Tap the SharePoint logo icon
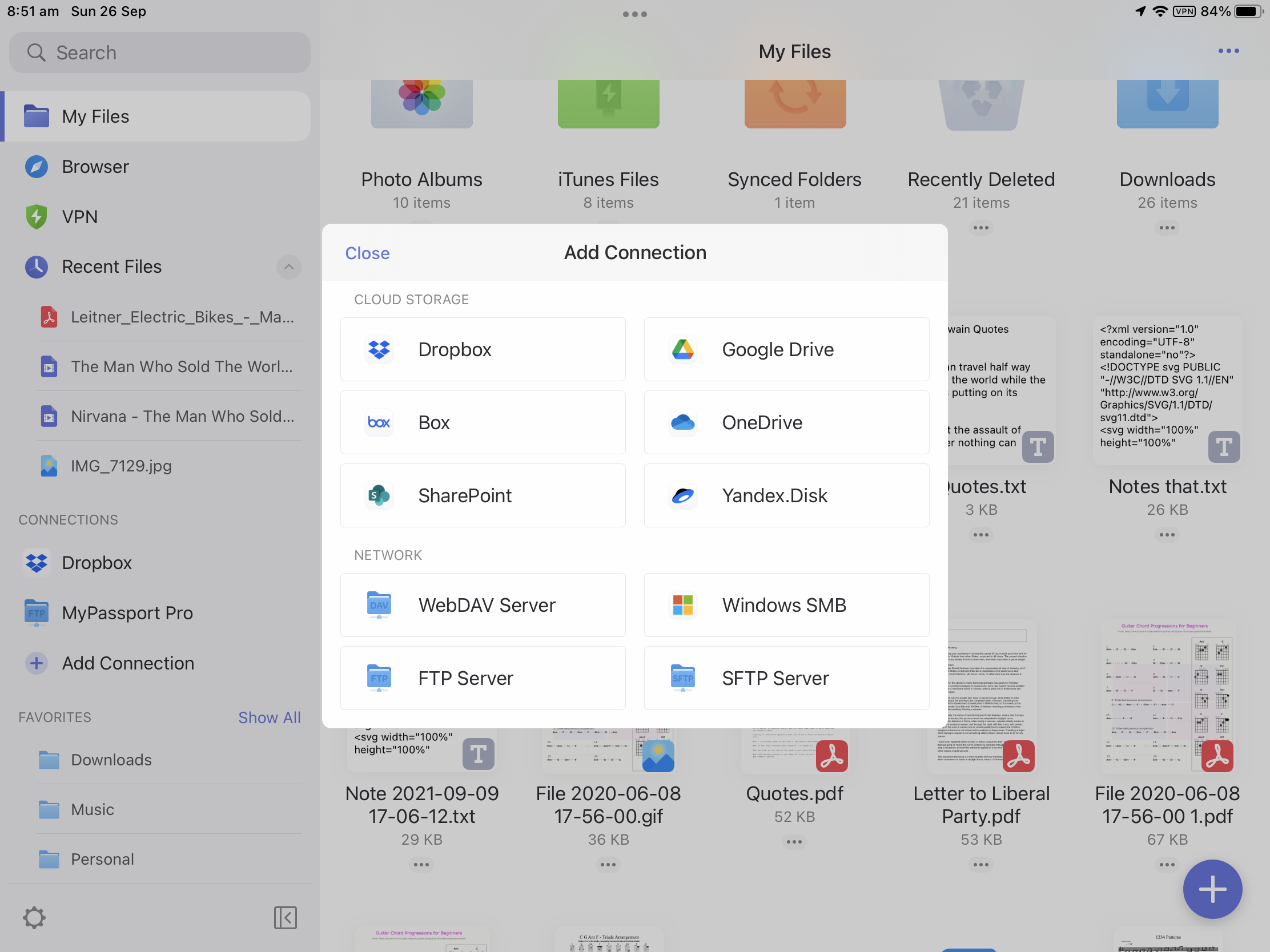Image resolution: width=1270 pixels, height=952 pixels. pyautogui.click(x=379, y=495)
